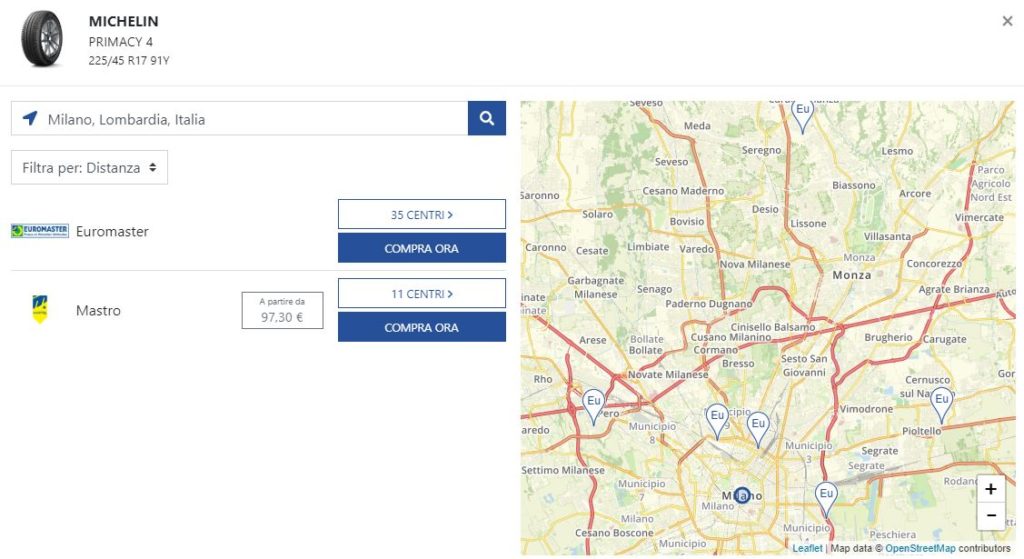Zoom in the map with plus button
Screen dimensions: 1024x559
click(x=990, y=489)
